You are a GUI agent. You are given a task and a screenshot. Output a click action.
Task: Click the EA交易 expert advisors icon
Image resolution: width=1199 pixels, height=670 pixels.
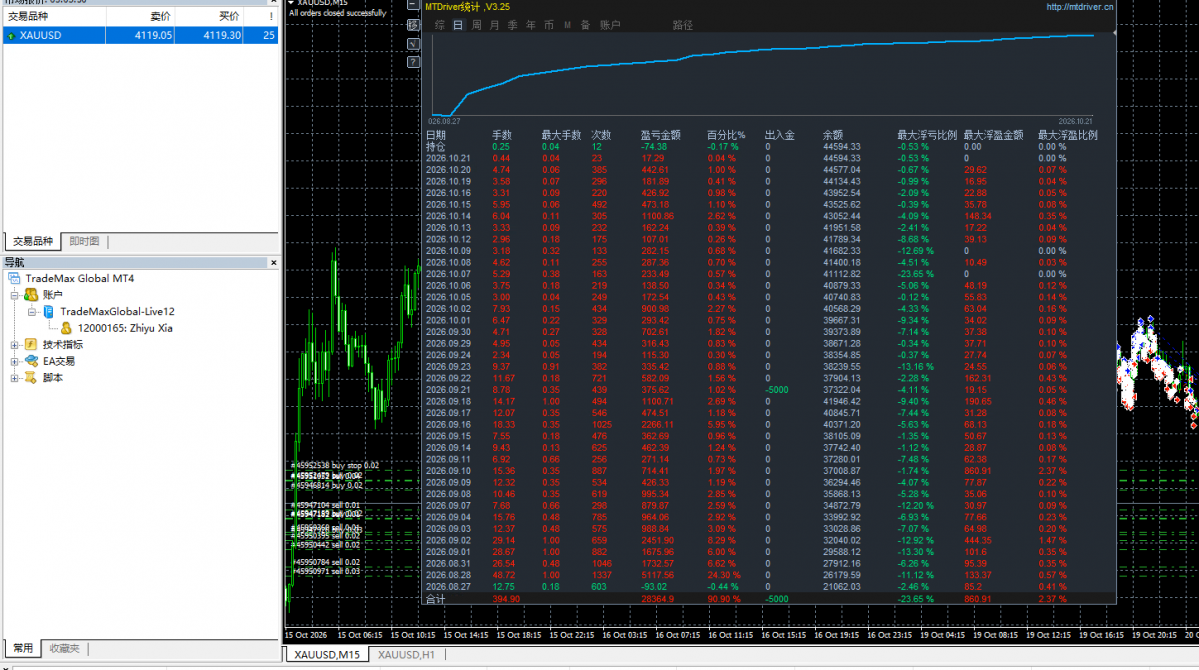tap(31, 361)
